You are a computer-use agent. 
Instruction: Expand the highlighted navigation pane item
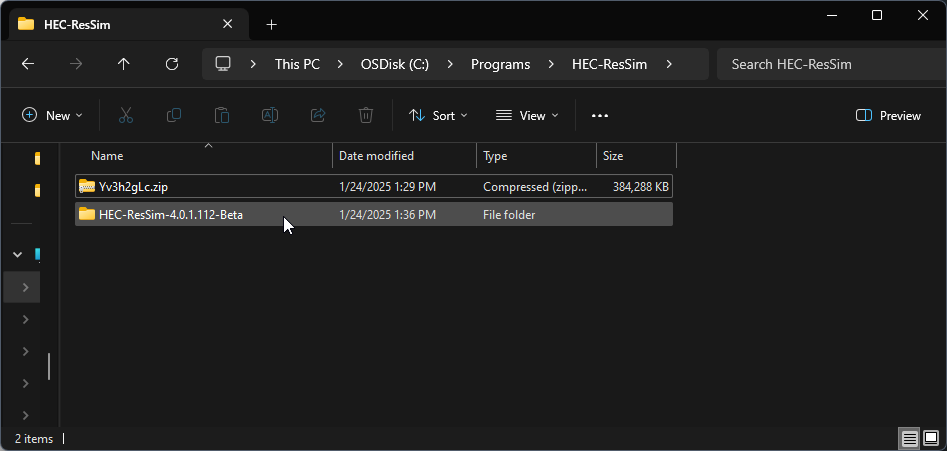(25, 287)
